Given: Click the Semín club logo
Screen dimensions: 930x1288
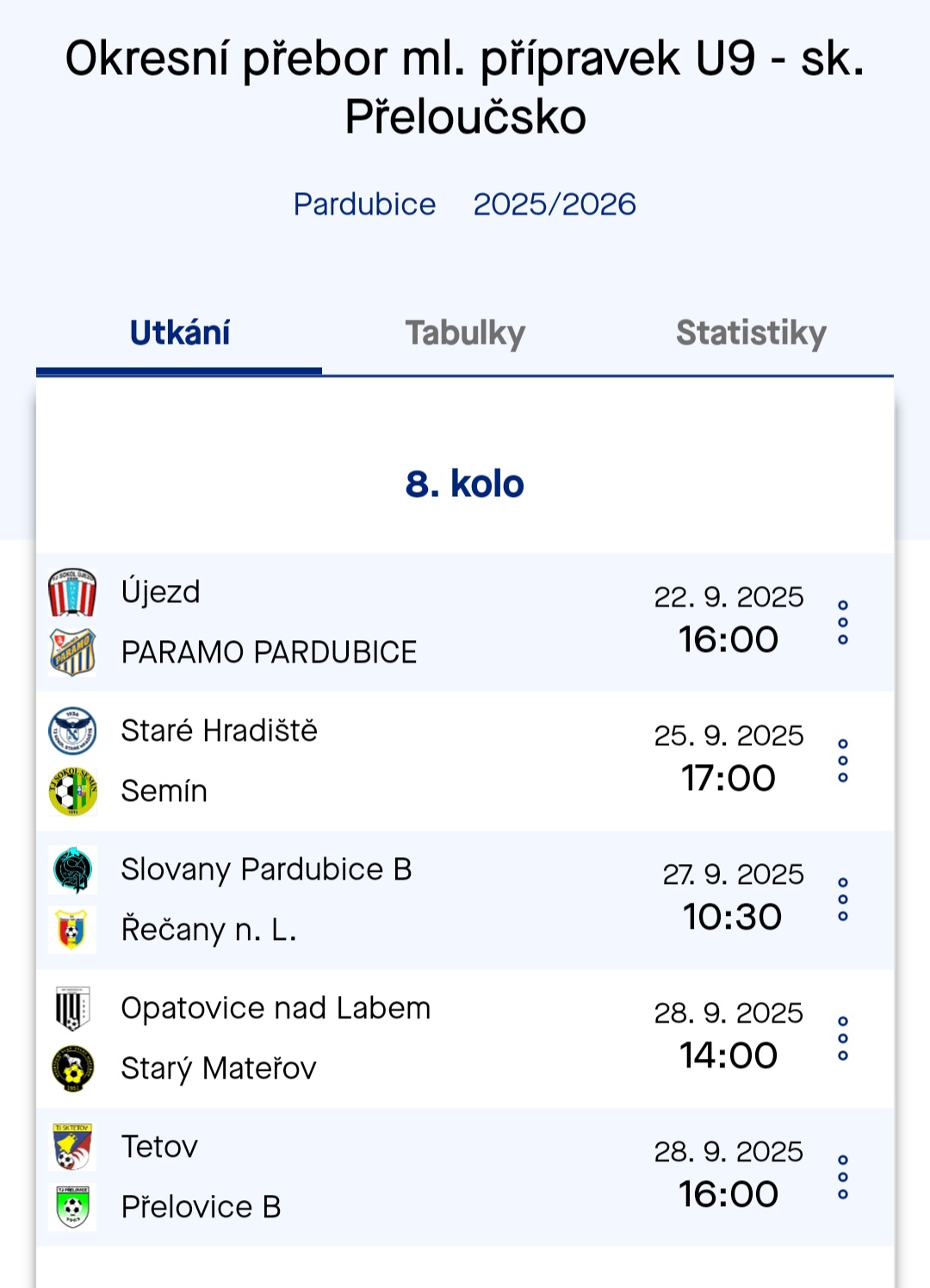Looking at the screenshot, I should pos(72,791).
